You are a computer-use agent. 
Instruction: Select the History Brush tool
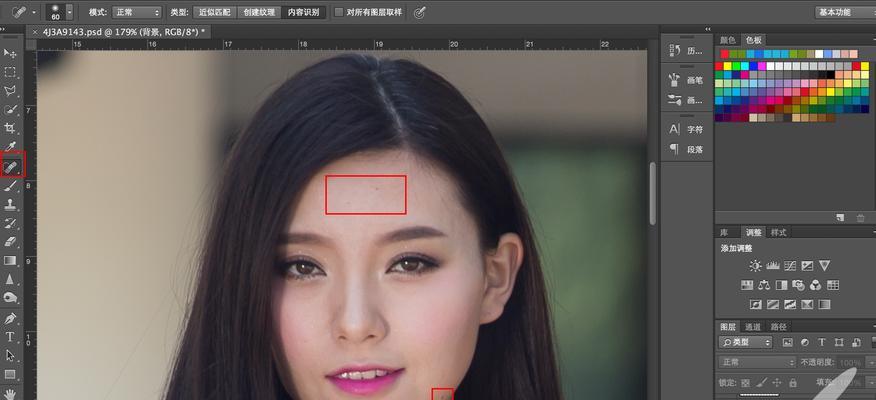(10, 223)
